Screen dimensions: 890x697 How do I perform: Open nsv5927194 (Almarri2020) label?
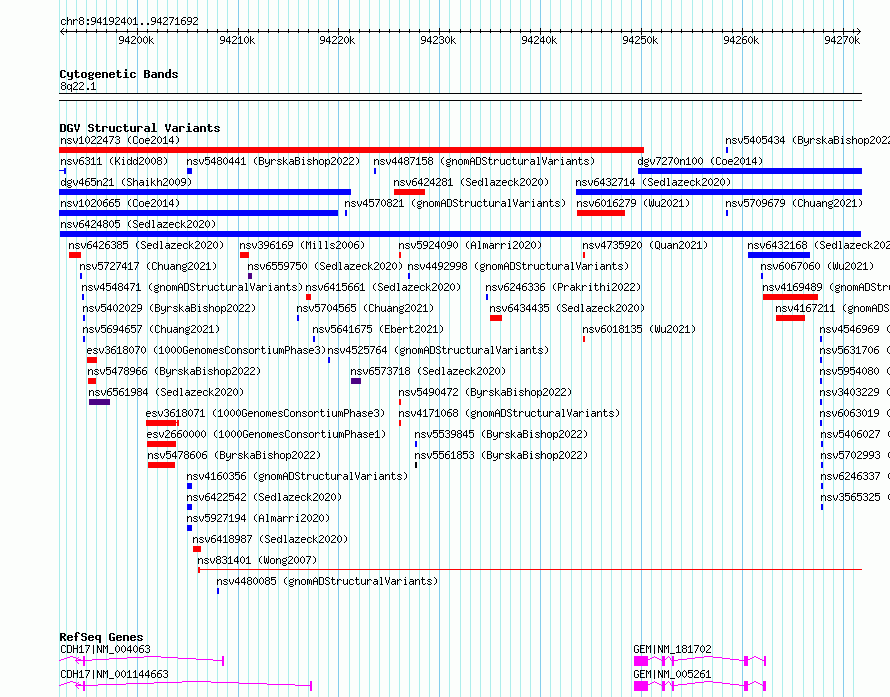click(x=258, y=518)
